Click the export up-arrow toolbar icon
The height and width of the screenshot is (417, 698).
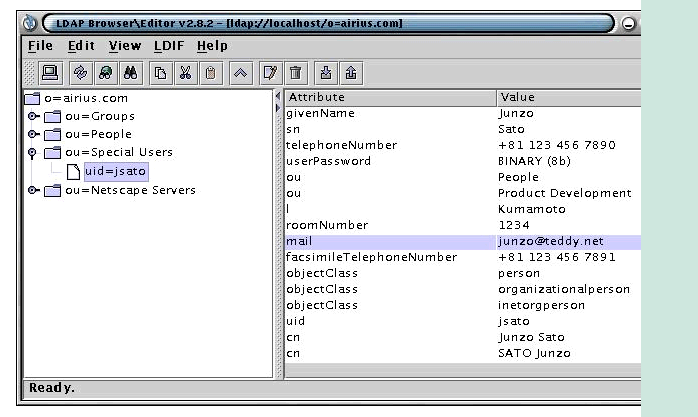(x=351, y=73)
